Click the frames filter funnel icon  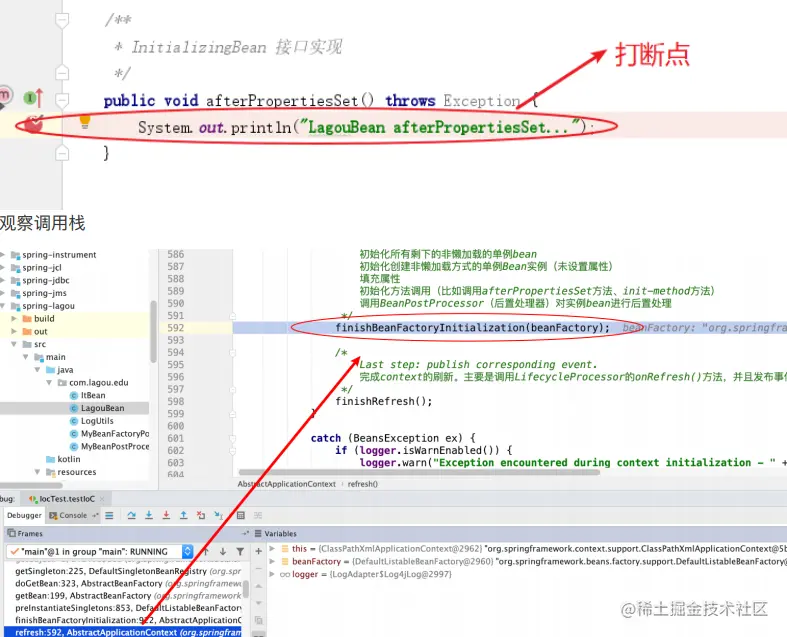click(240, 552)
